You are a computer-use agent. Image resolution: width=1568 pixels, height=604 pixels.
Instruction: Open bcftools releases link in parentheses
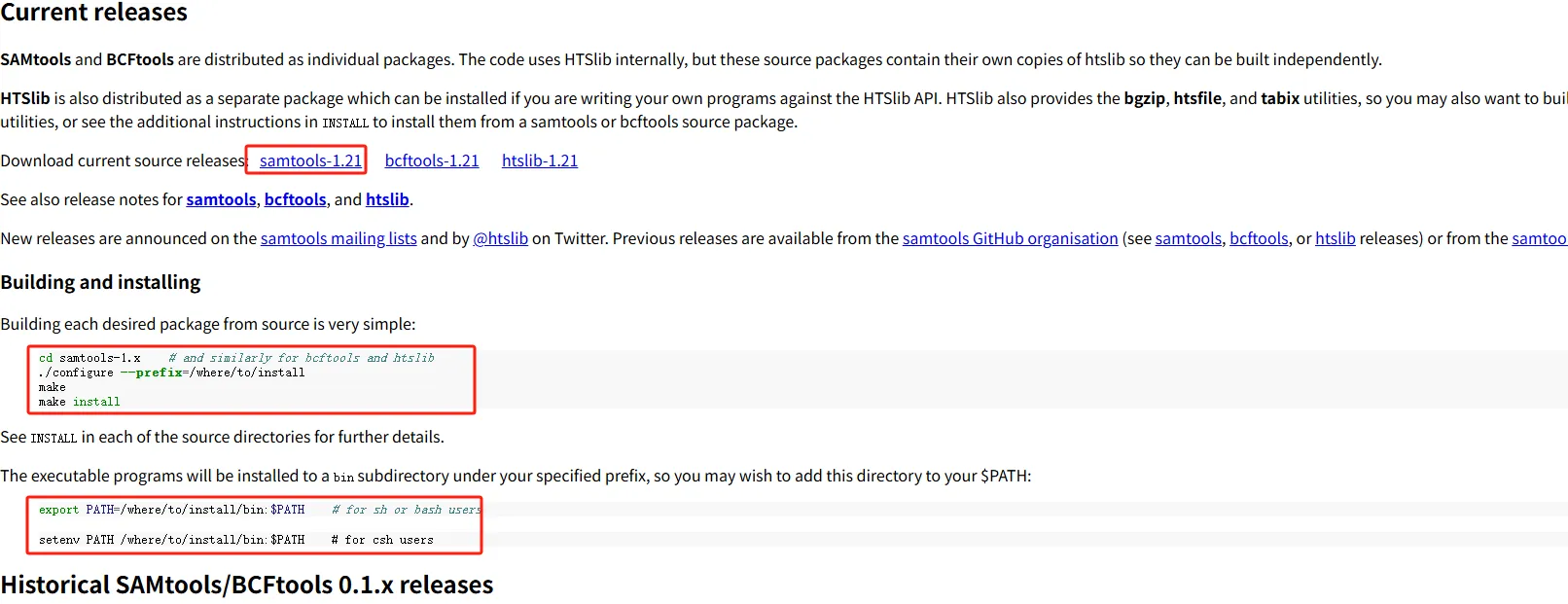click(x=1259, y=238)
